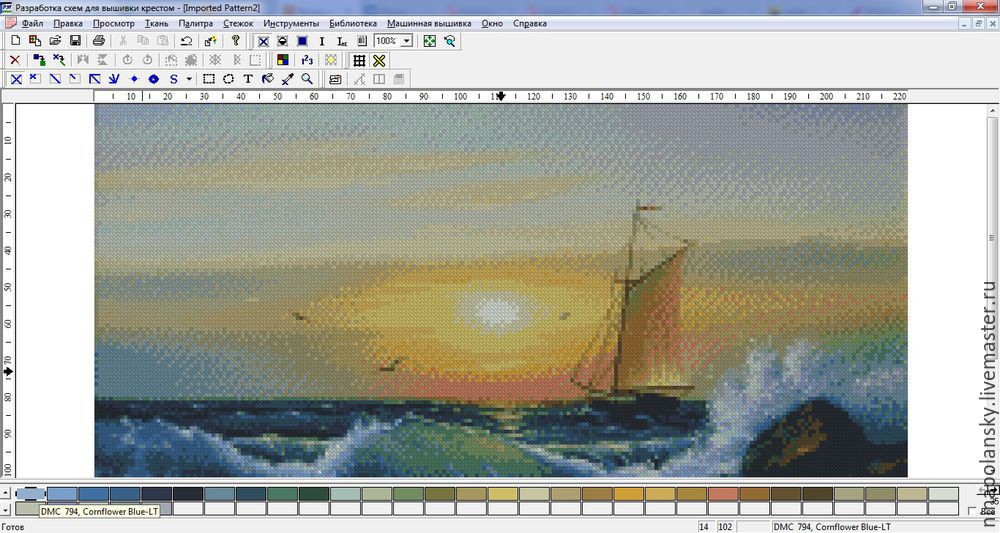Open the four-color palette icon
The image size is (1000, 533).
coord(283,60)
